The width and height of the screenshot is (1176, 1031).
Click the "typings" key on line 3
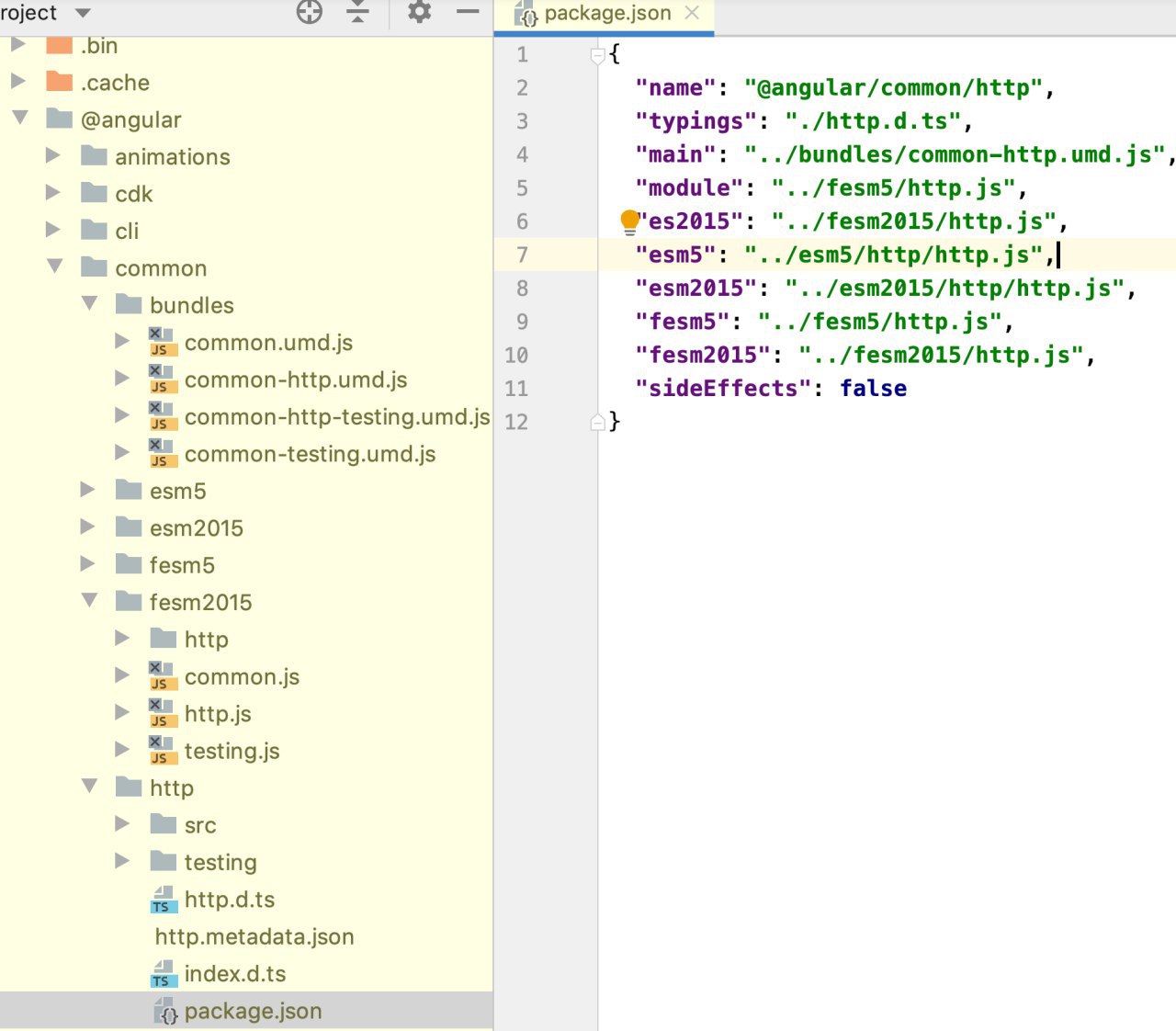pos(695,121)
